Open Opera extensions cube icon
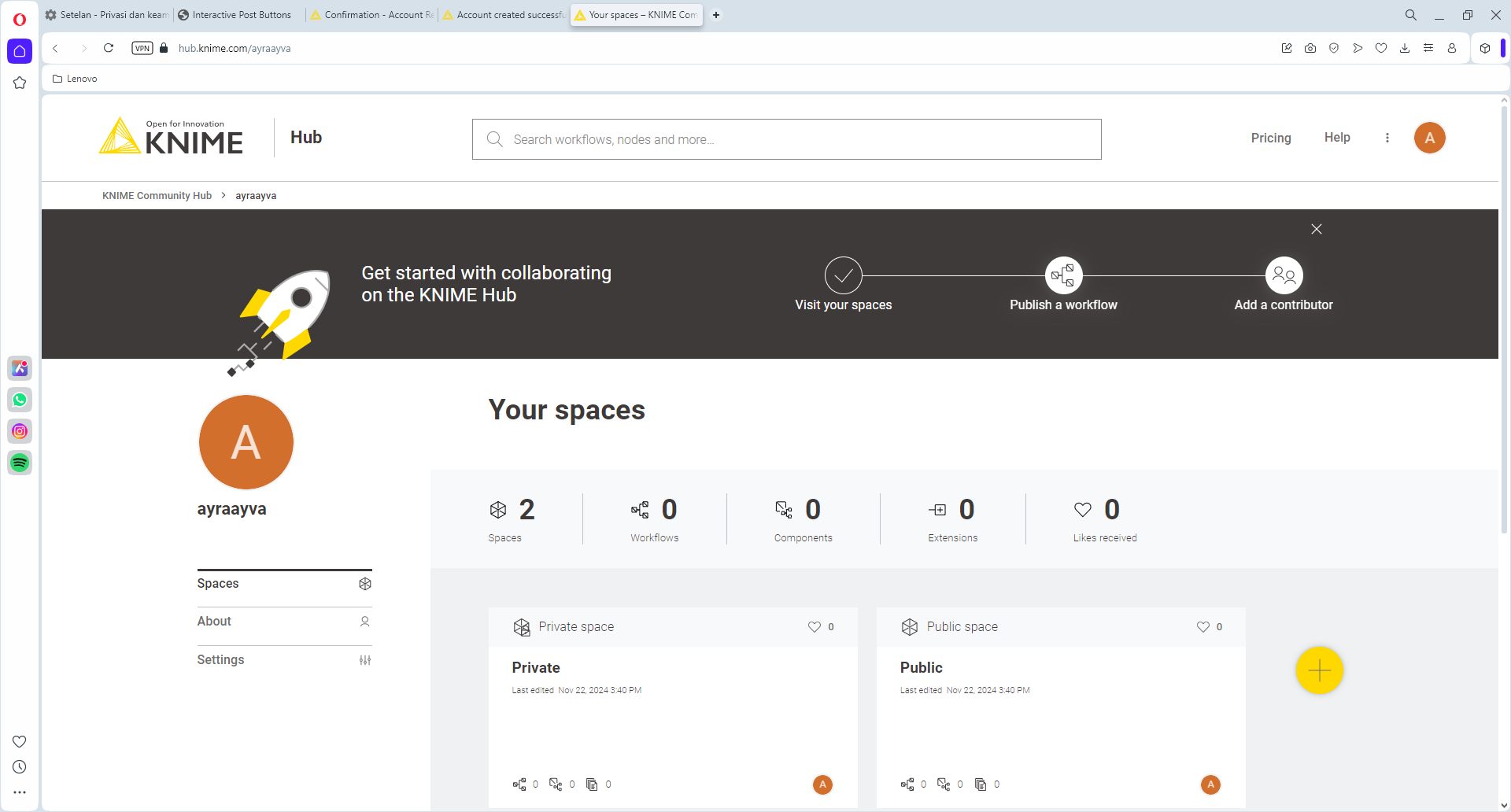This screenshot has width=1511, height=812. pos(1485,48)
